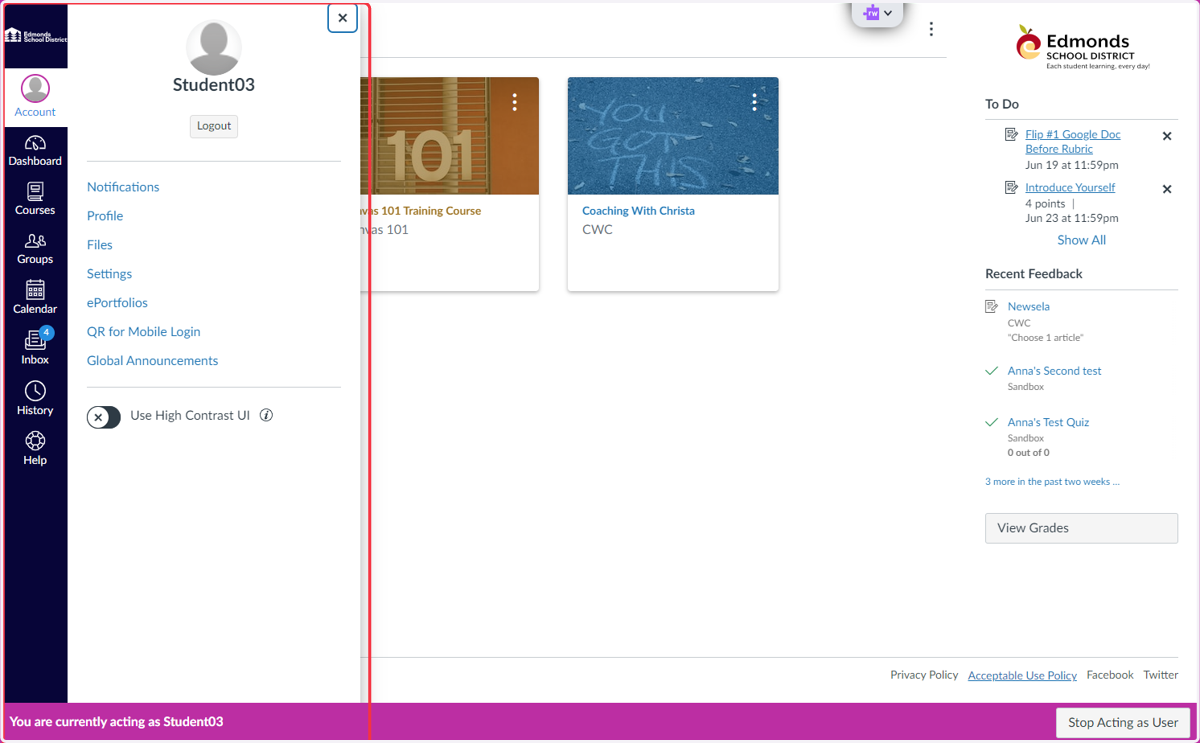
Task: Open the Acceptable Use Policy link
Action: point(1022,676)
